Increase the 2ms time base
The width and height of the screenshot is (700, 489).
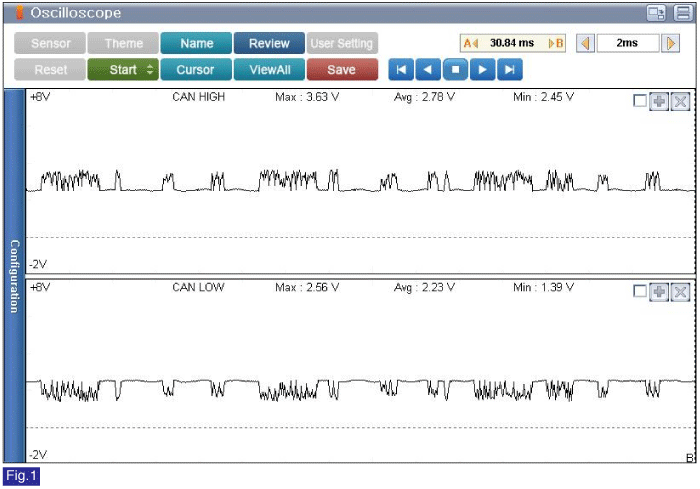(671, 43)
